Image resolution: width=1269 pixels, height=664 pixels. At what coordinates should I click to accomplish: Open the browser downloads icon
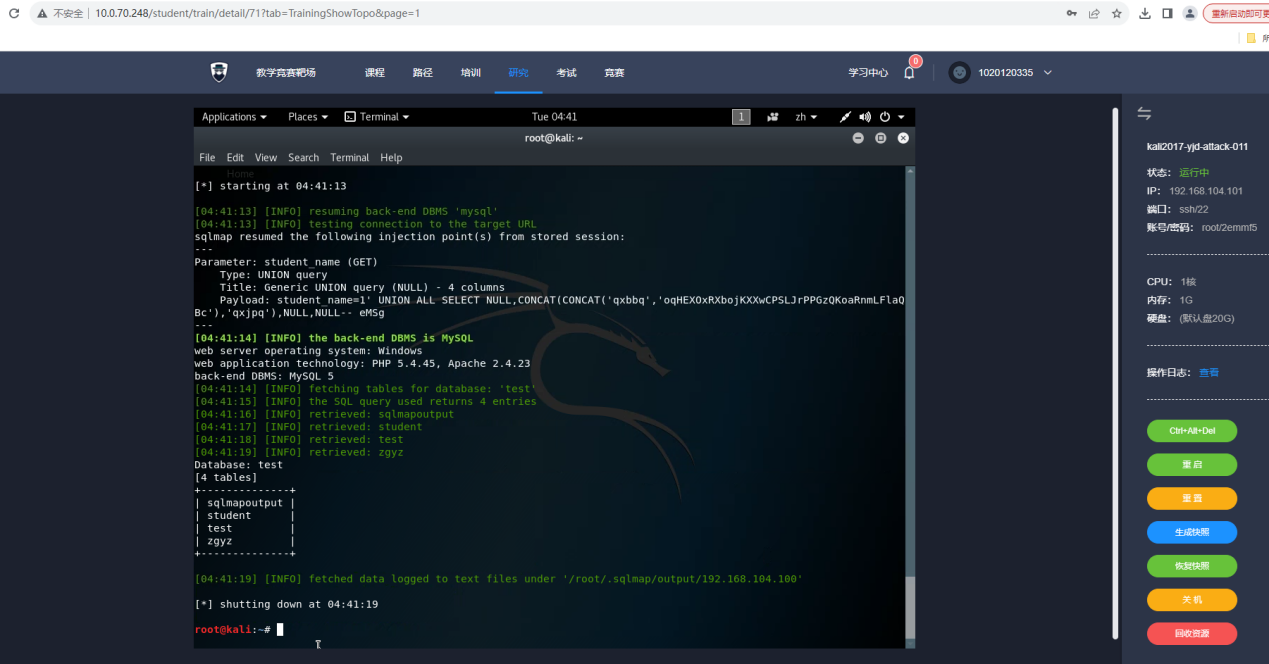point(1146,13)
